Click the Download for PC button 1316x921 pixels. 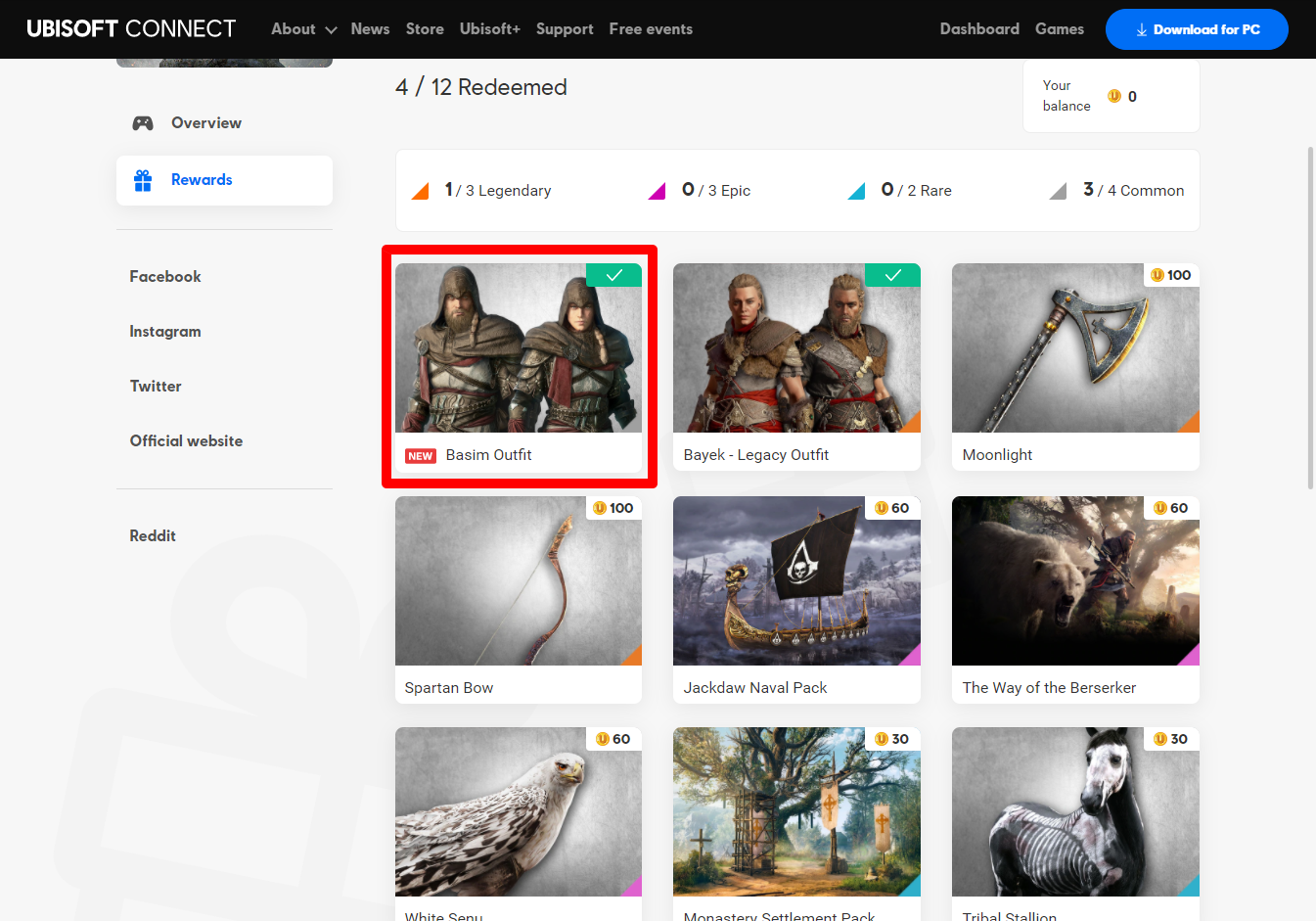(1197, 29)
